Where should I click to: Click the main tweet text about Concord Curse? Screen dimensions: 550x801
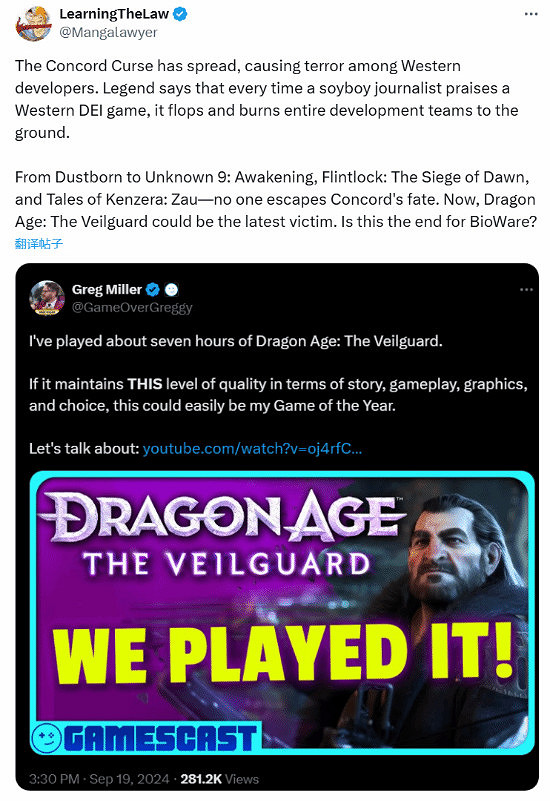[275, 144]
